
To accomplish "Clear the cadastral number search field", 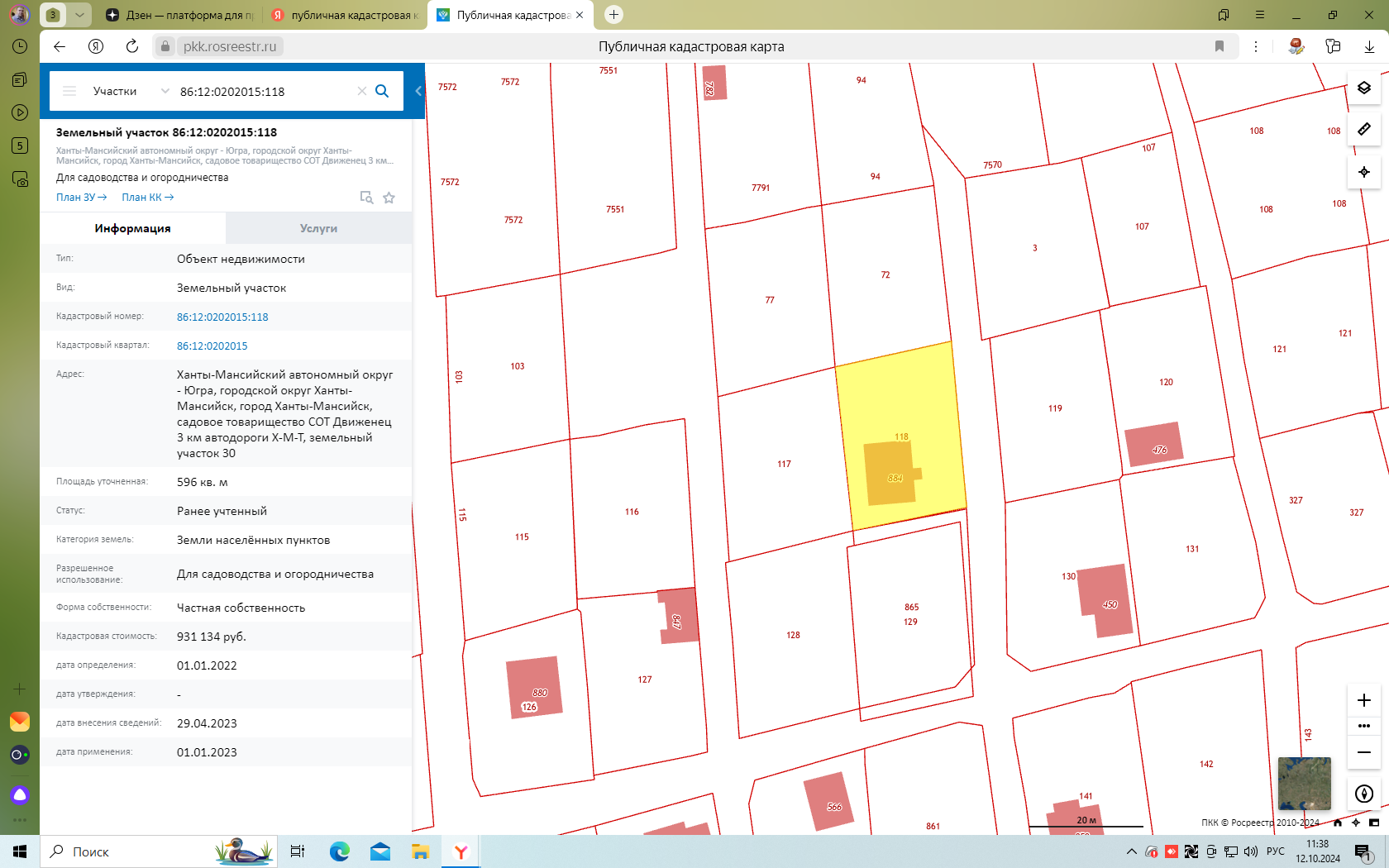I will pos(361,91).
